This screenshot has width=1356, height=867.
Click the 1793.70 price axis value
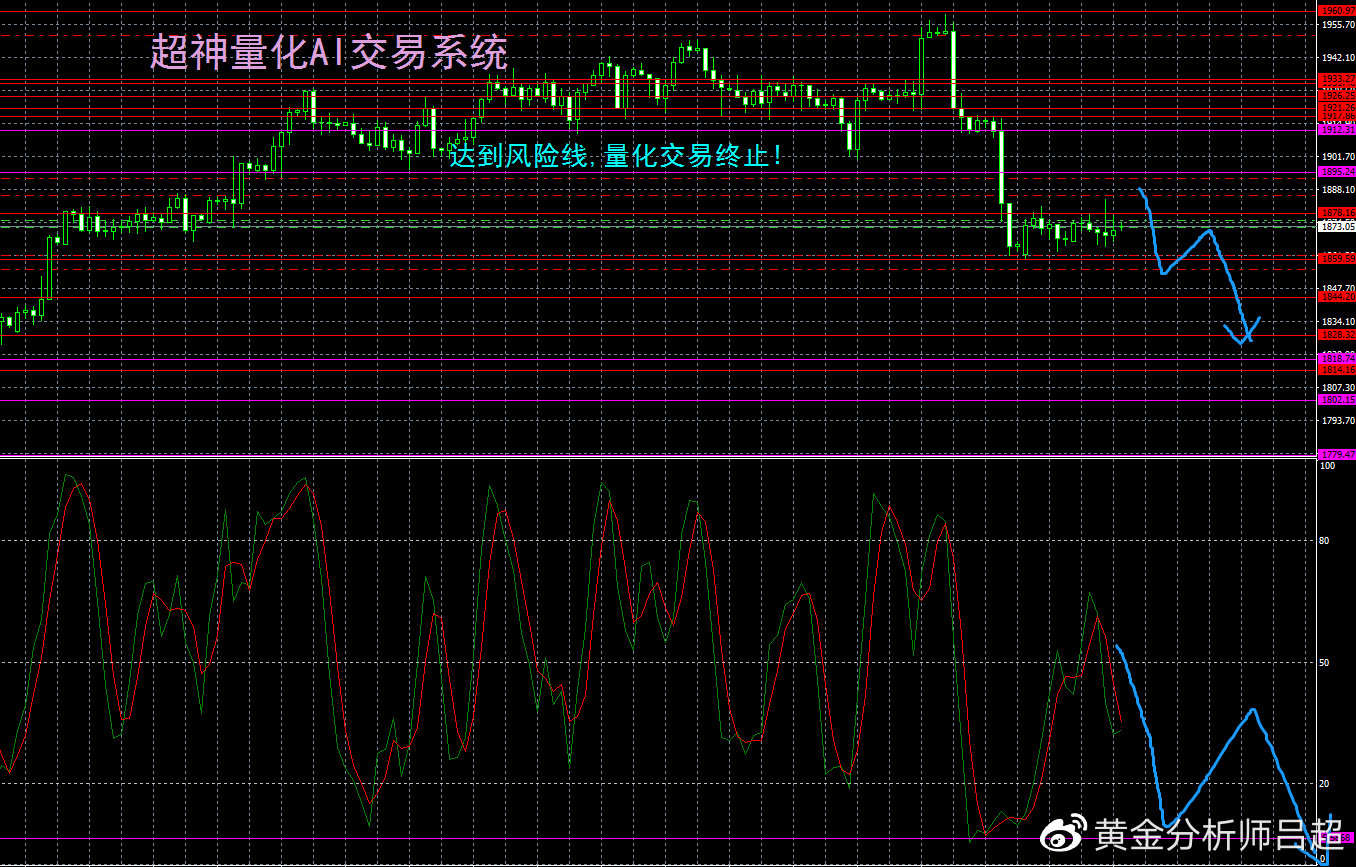point(1337,421)
